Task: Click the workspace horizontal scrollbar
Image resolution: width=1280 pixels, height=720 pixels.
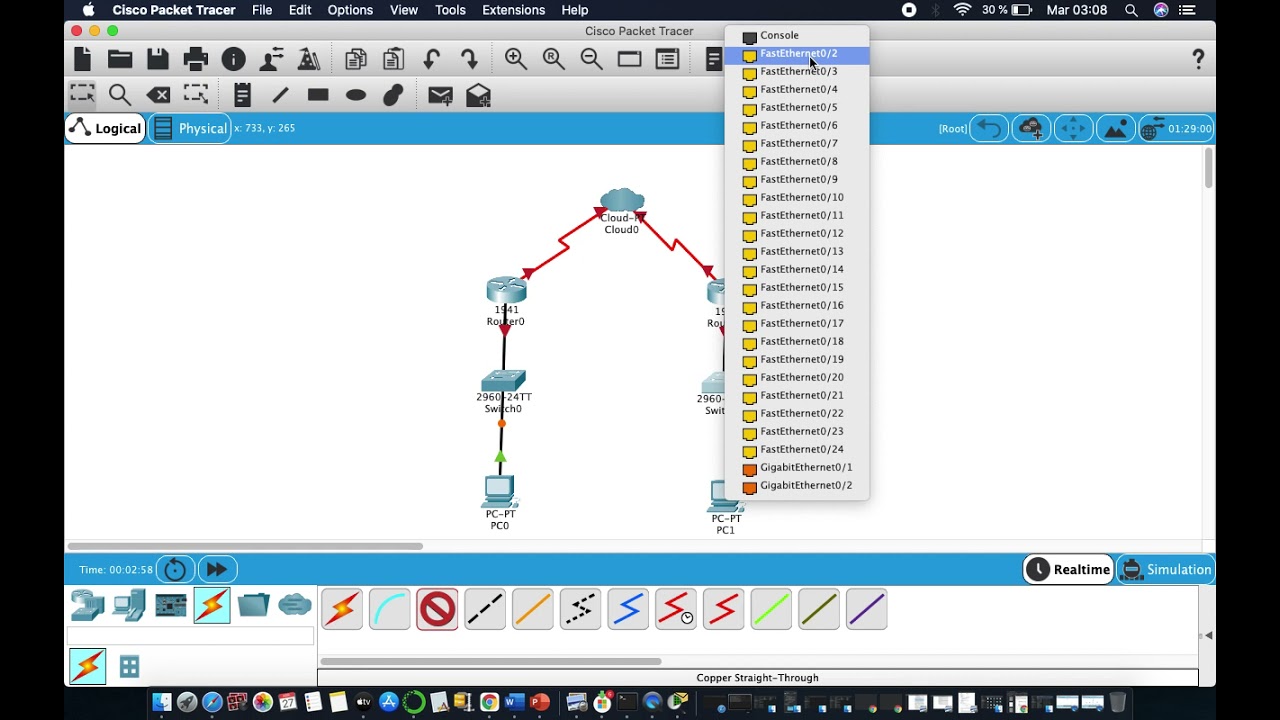Action: click(x=244, y=546)
